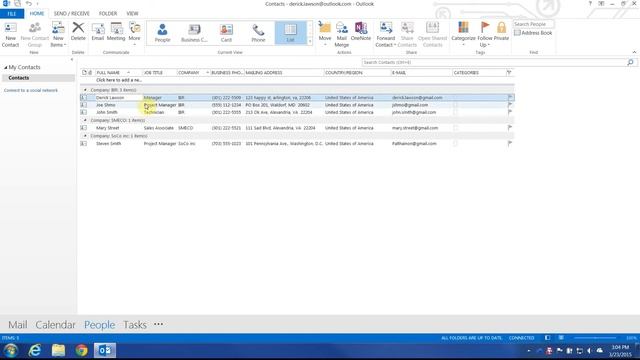Open the FILE tab
Viewport: 640px width, 360px height.
[x=12, y=13]
